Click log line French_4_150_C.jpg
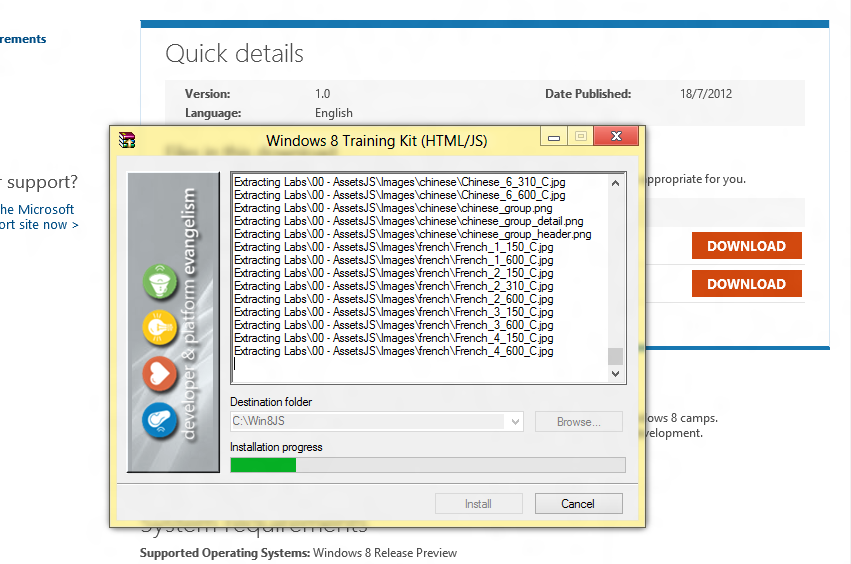Image resolution: width=851 pixels, height=564 pixels. pyautogui.click(x=393, y=338)
